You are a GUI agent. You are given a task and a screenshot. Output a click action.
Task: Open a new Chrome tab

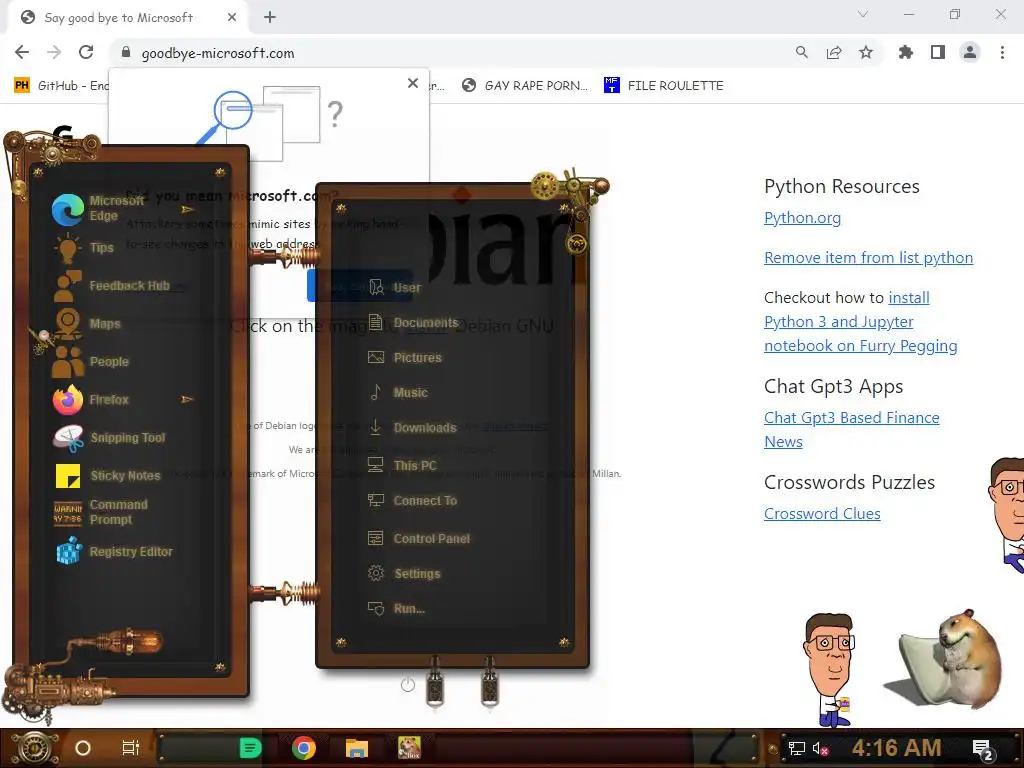270,18
